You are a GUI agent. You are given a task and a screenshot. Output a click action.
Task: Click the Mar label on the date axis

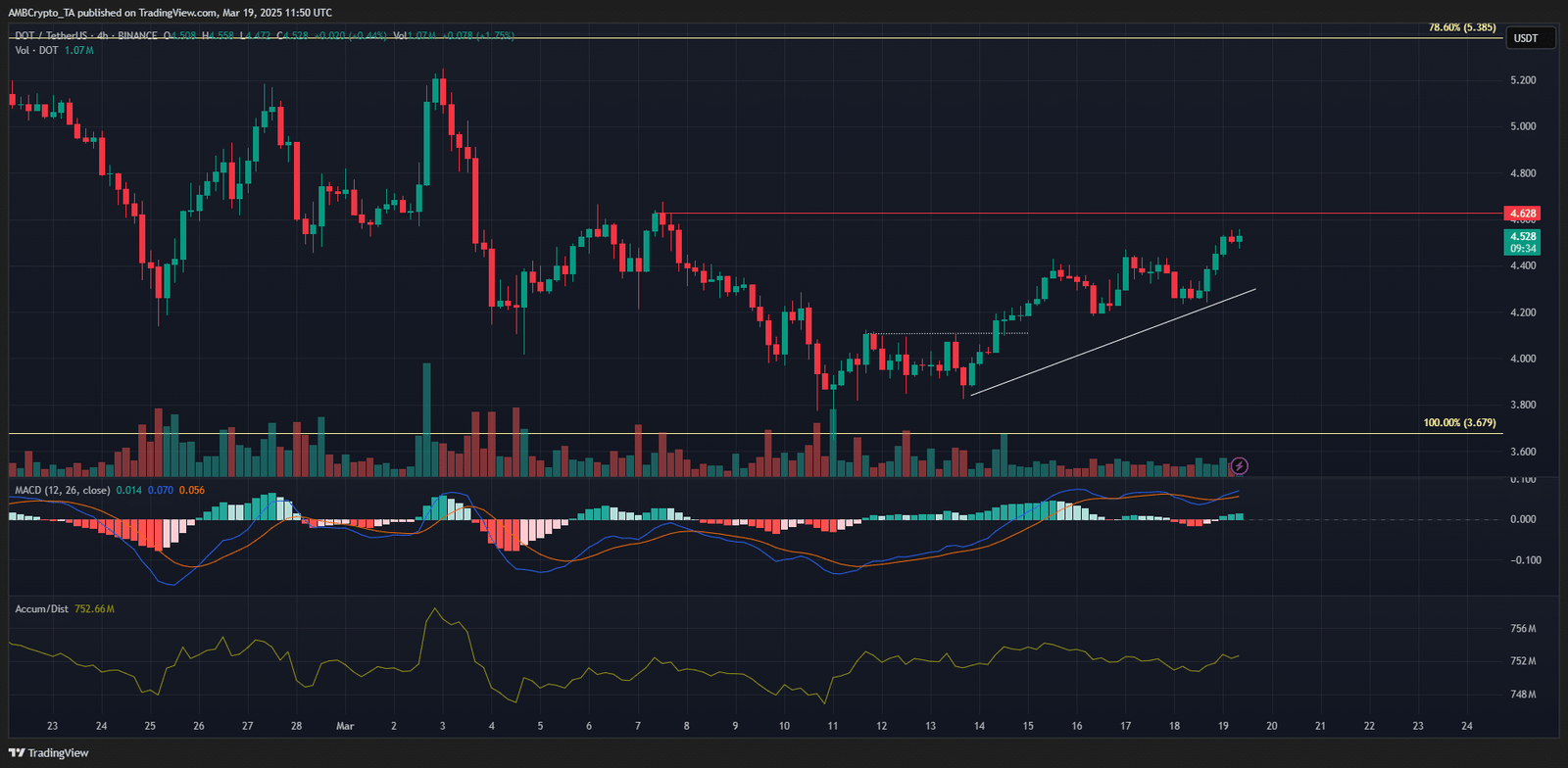tap(345, 726)
